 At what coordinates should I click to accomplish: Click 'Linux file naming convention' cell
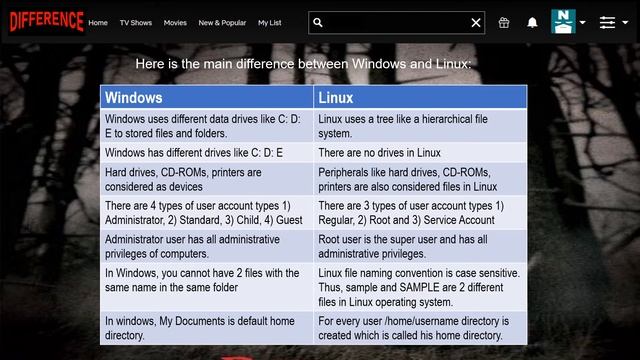click(420, 287)
